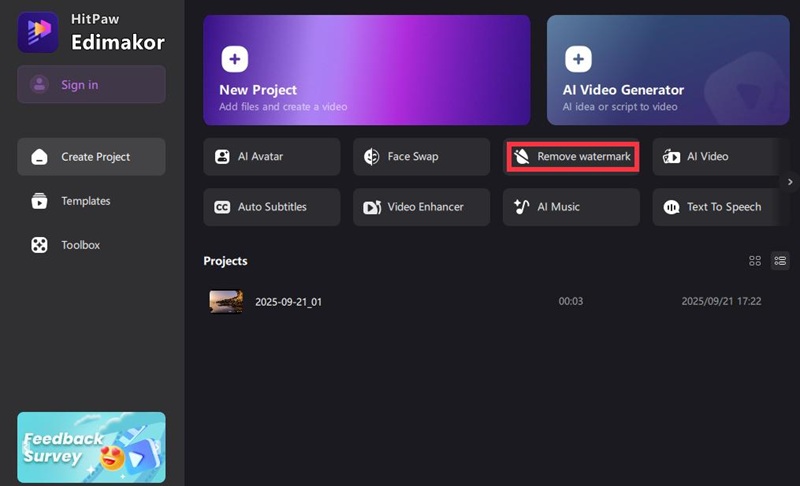Screen dimensions: 800x486
Task: Select Create Project in the sidebar
Action: point(91,157)
